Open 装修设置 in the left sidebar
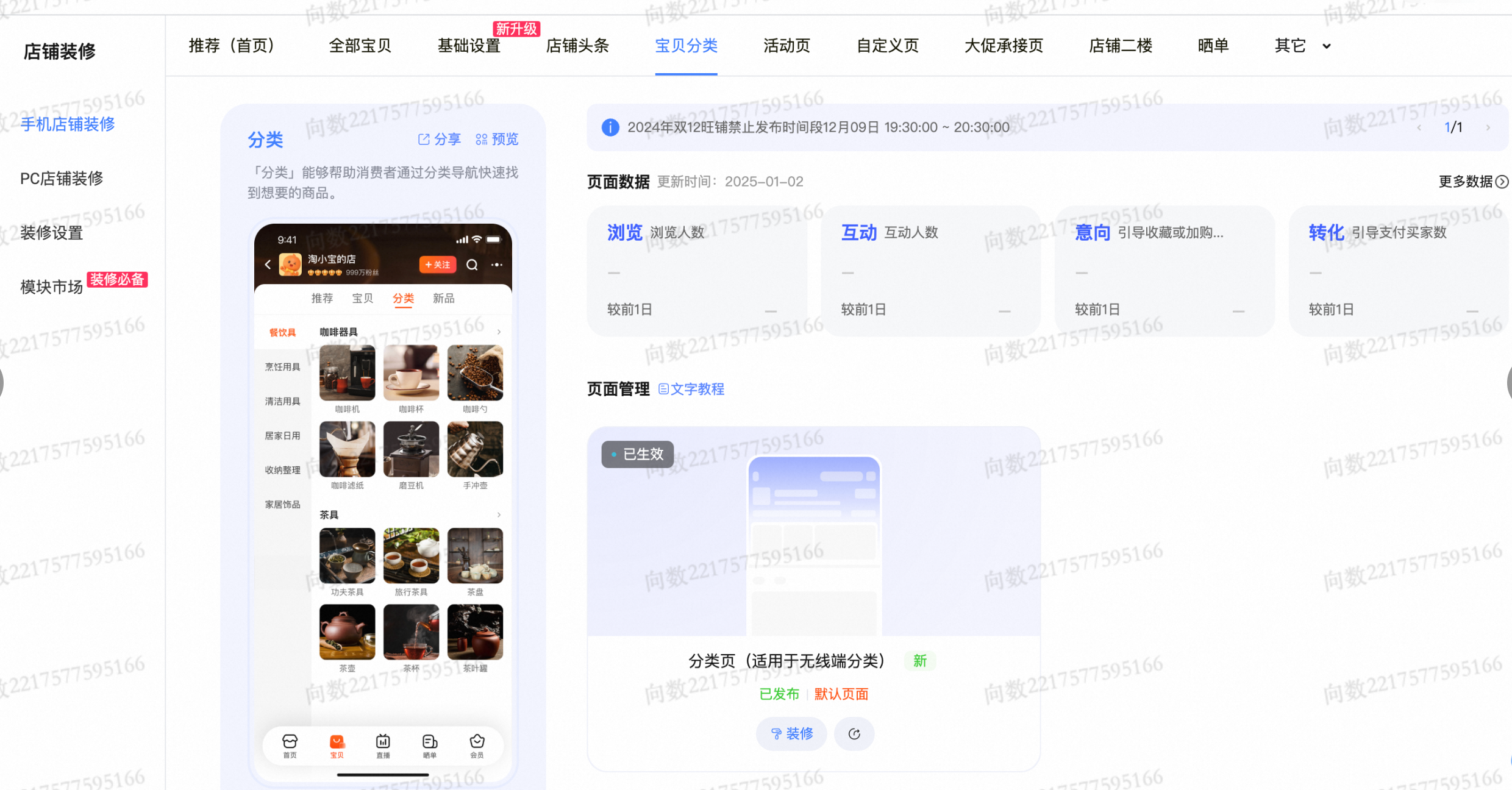The height and width of the screenshot is (790, 1512). [x=52, y=233]
